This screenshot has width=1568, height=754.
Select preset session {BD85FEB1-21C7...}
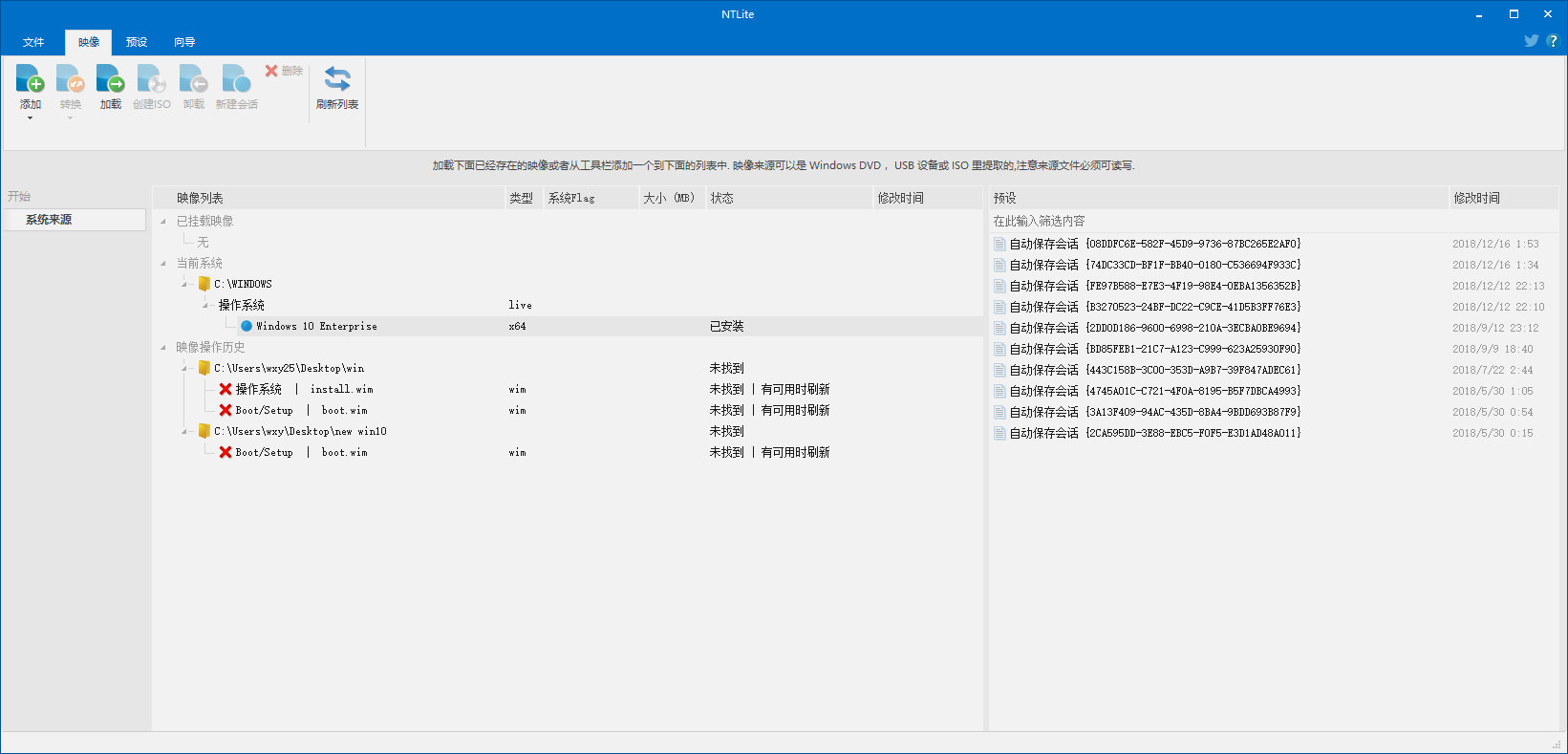click(x=1274, y=349)
